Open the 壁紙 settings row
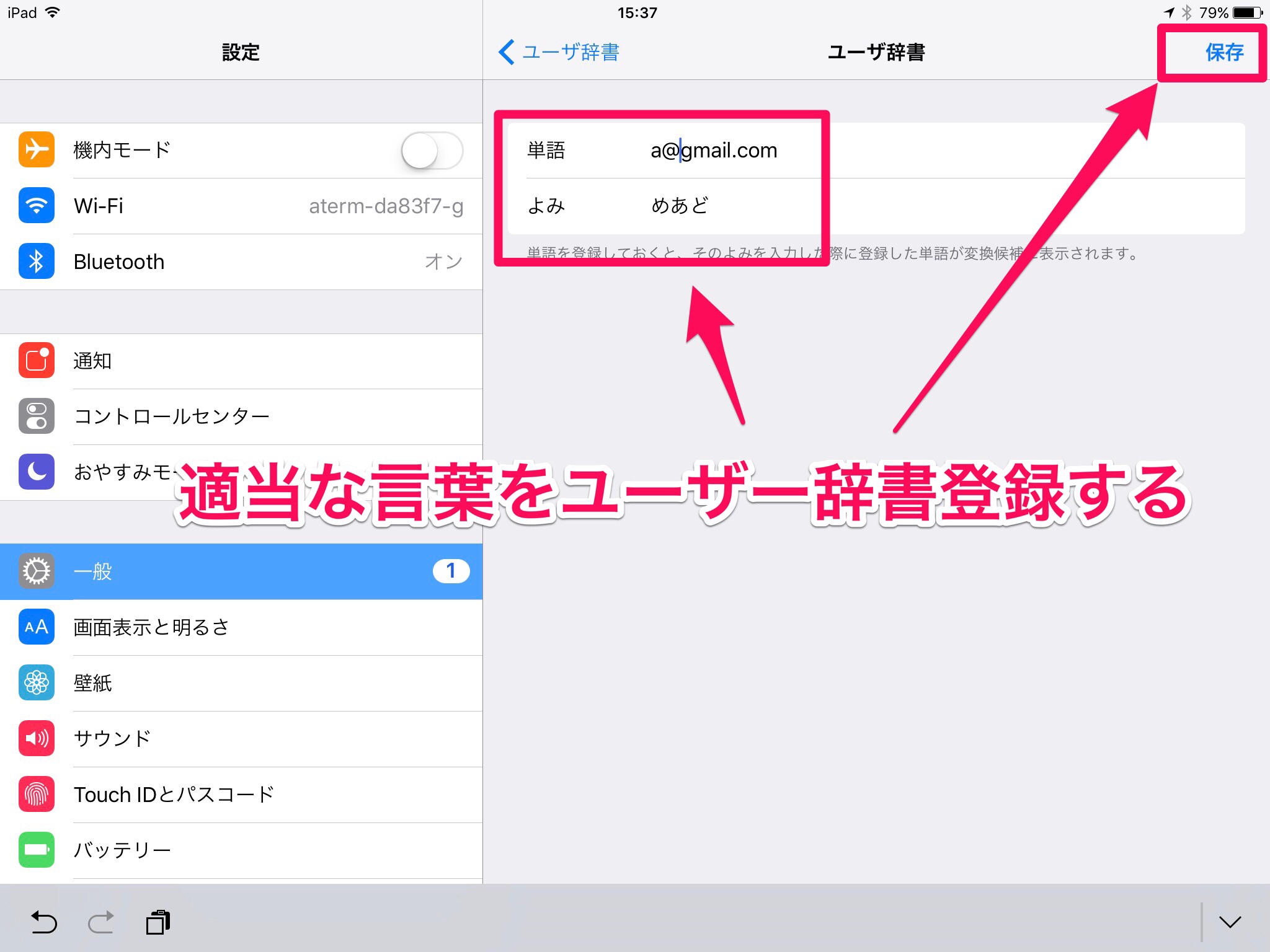1270x952 pixels. [241, 683]
